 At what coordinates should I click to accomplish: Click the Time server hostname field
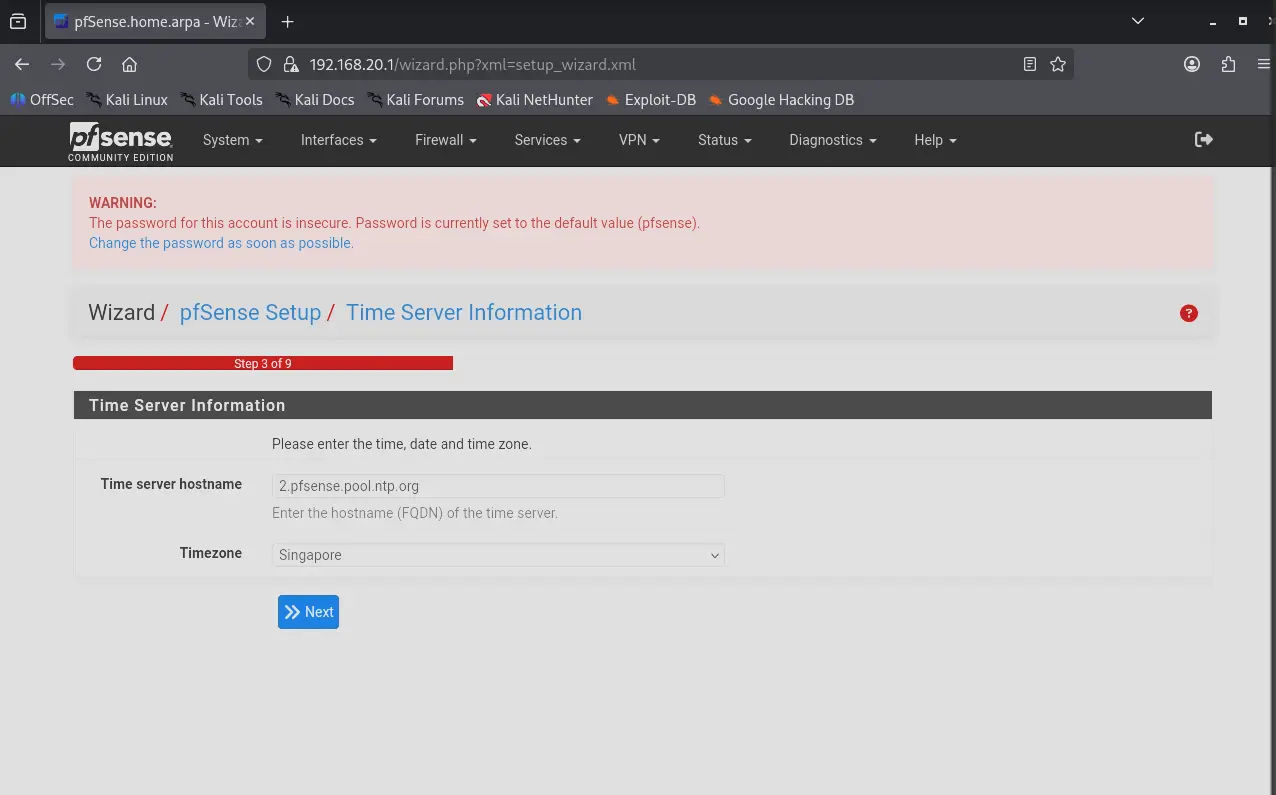[498, 486]
